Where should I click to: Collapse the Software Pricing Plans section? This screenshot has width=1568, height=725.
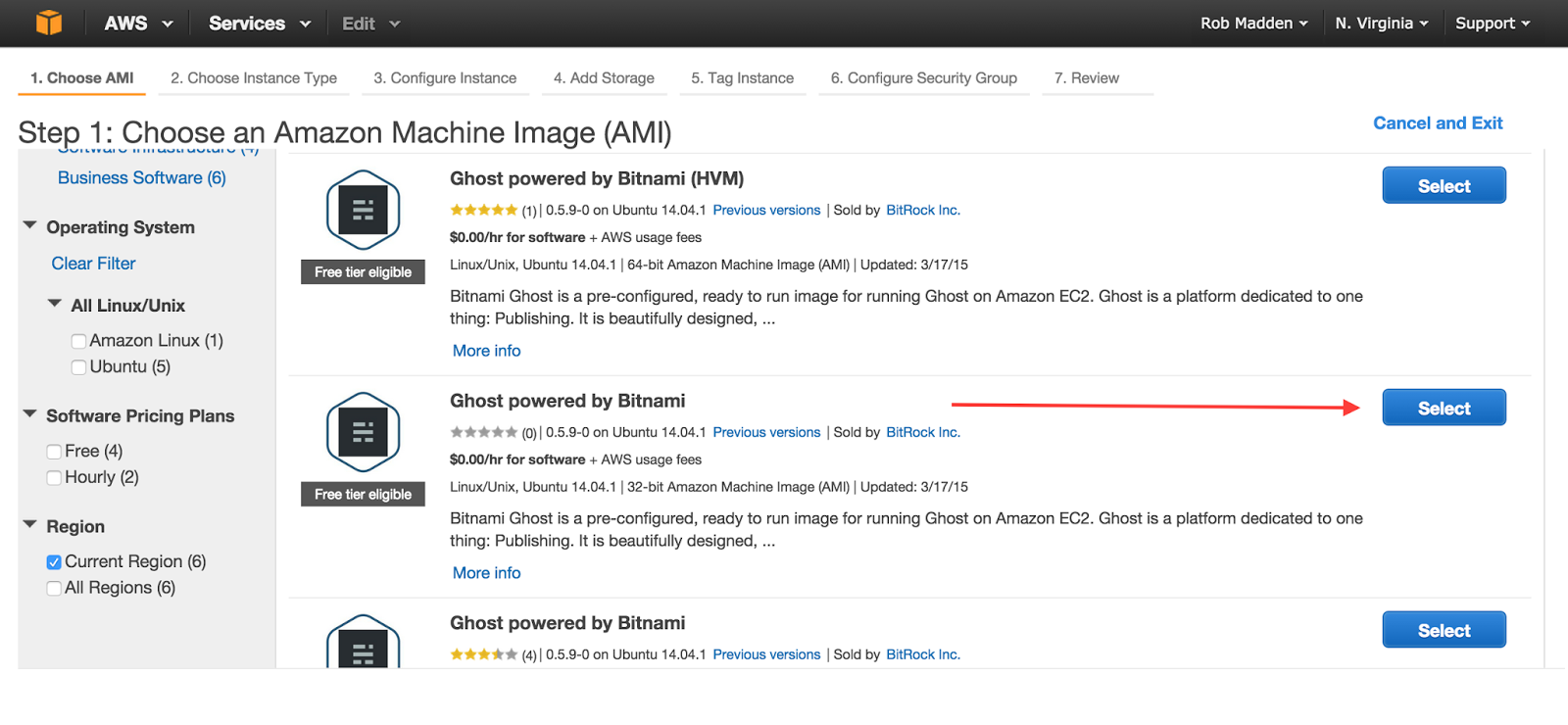[x=30, y=415]
